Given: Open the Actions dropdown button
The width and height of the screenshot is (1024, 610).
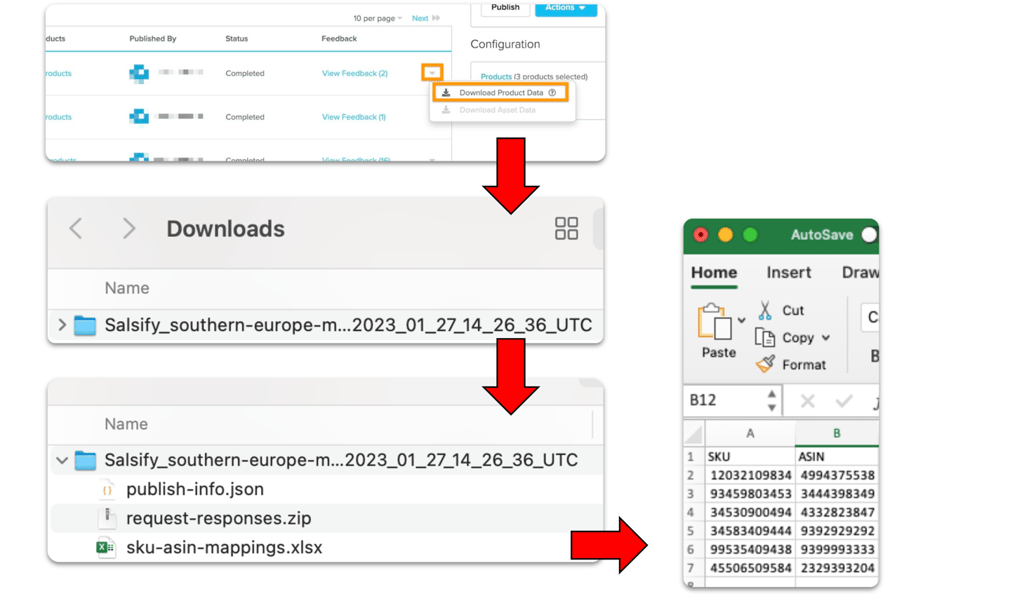Looking at the screenshot, I should pyautogui.click(x=566, y=8).
